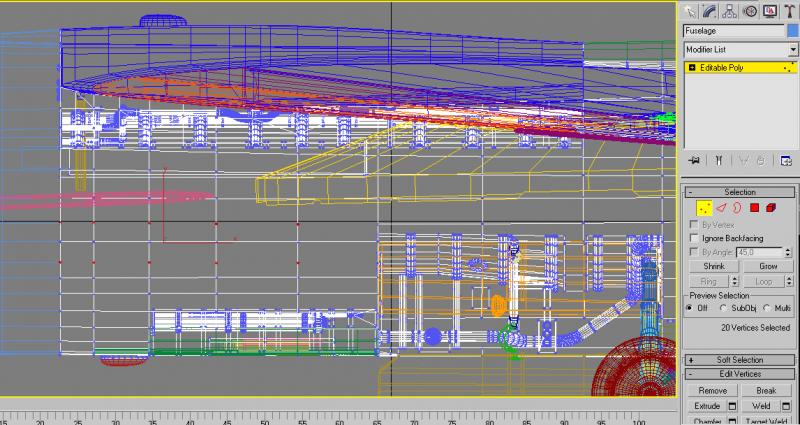Screen dimensions: 800x425
Task: Select Polygon sub-object level icon
Action: point(755,208)
